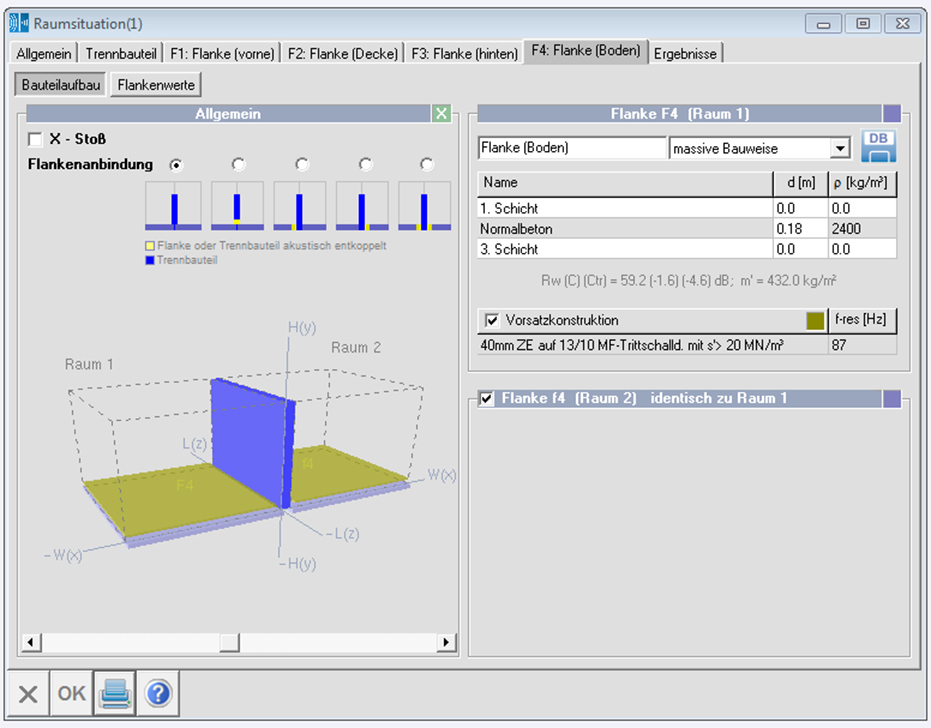Open the blue help question mark icon

(x=157, y=693)
